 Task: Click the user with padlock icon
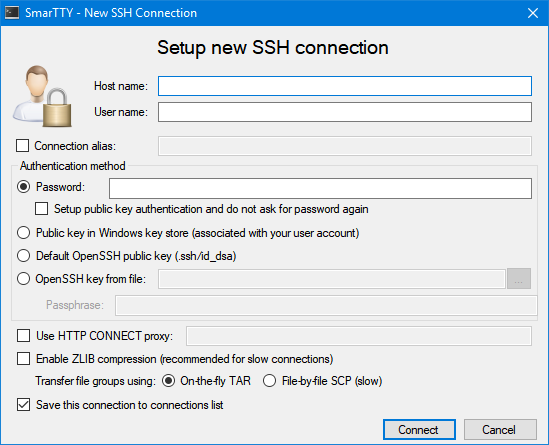(42, 96)
